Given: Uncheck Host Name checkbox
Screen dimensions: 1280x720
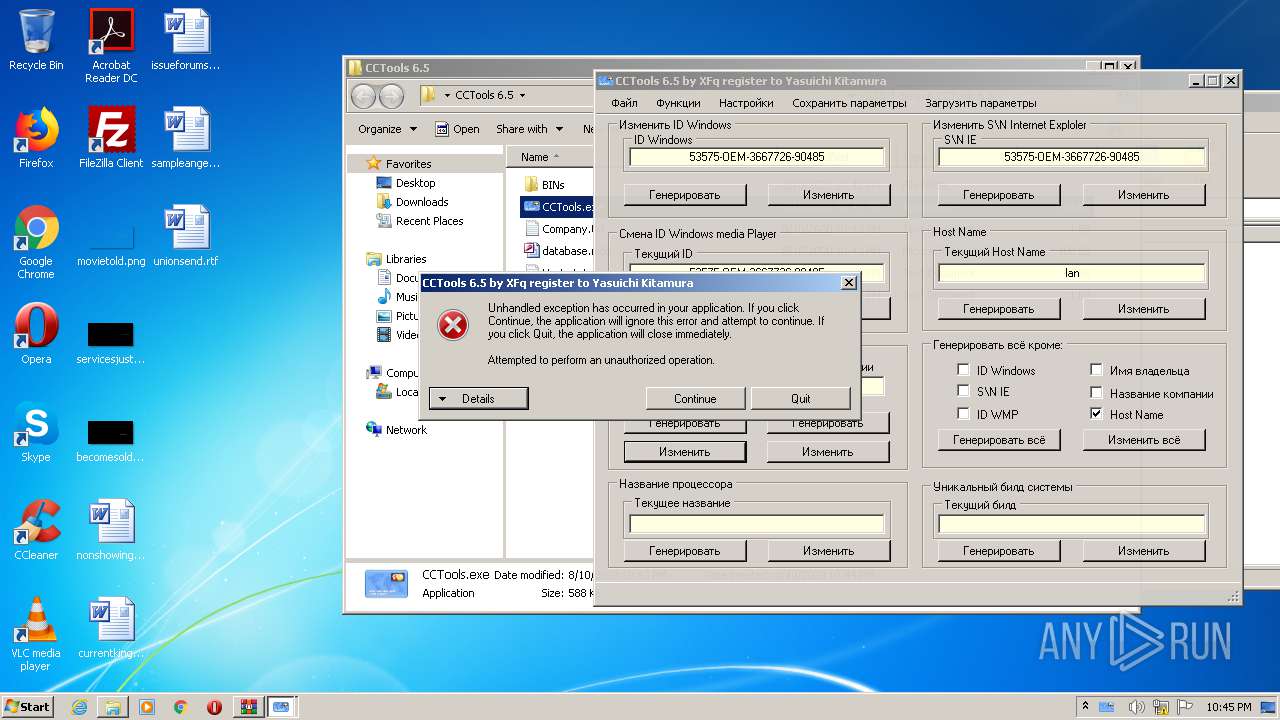Looking at the screenshot, I should 1096,413.
